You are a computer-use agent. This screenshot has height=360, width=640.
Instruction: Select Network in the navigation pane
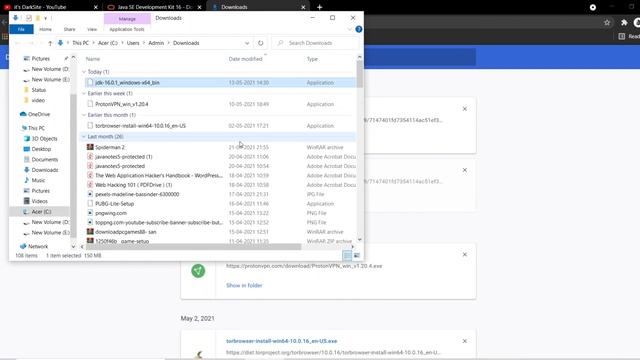[38, 247]
